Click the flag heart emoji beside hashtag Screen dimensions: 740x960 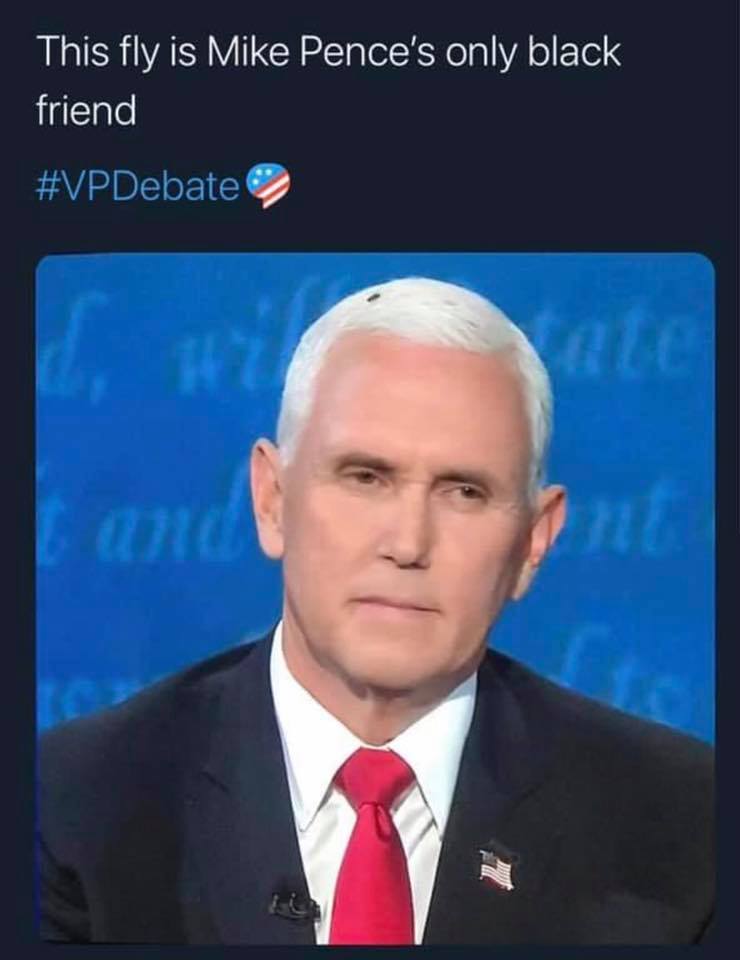coord(267,186)
